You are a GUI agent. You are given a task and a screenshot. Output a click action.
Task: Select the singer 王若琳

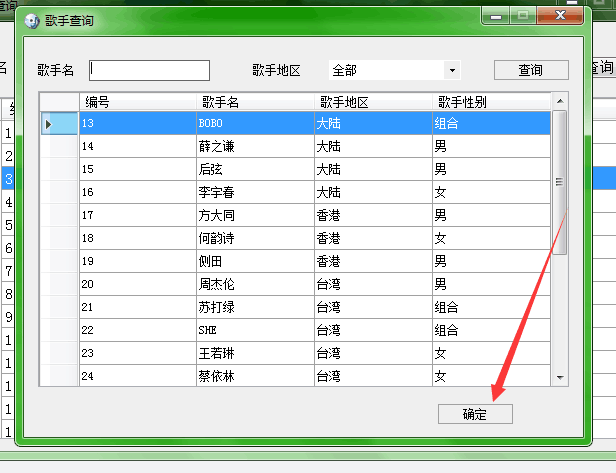click(x=255, y=353)
